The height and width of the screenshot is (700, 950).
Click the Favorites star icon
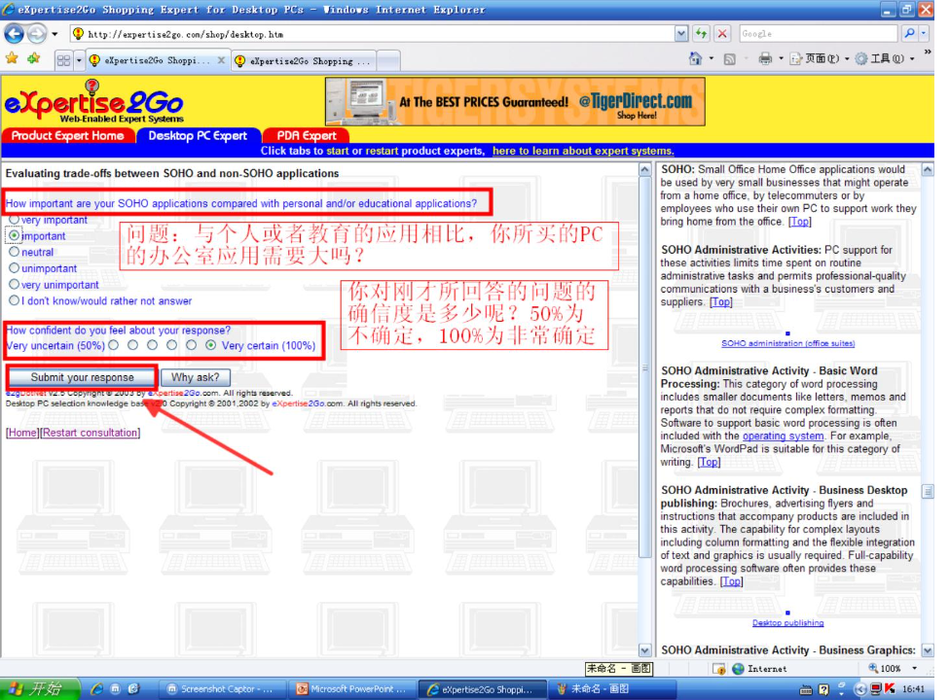click(x=12, y=59)
